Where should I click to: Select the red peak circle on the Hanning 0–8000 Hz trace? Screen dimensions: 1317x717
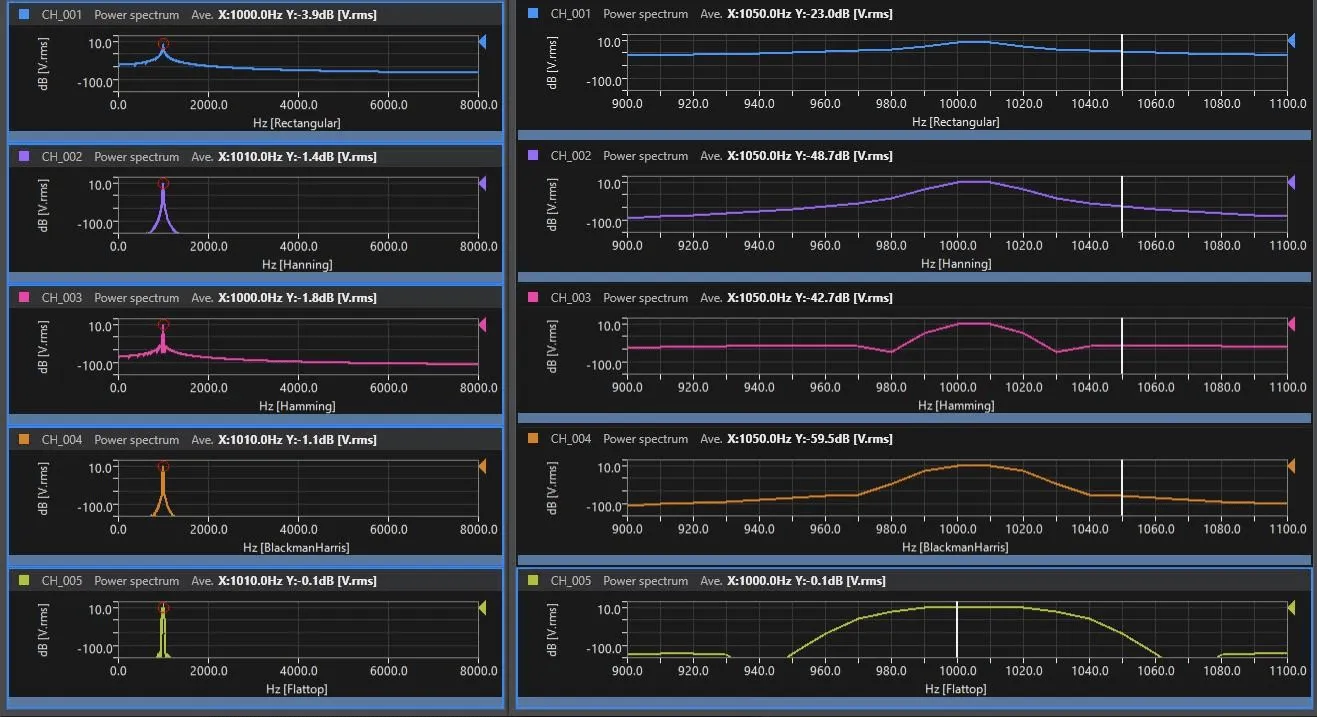coord(163,184)
